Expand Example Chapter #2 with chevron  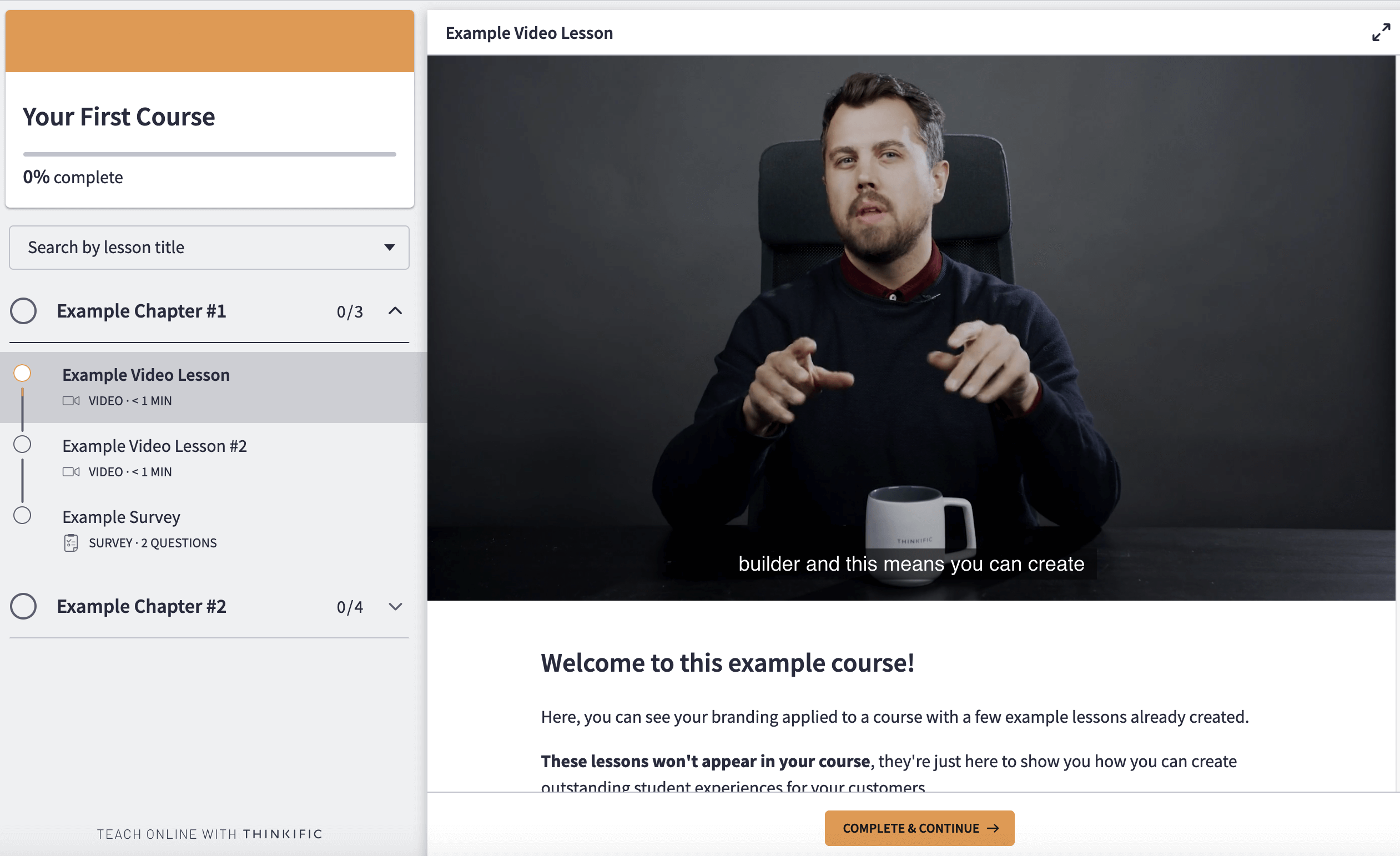pyautogui.click(x=395, y=606)
